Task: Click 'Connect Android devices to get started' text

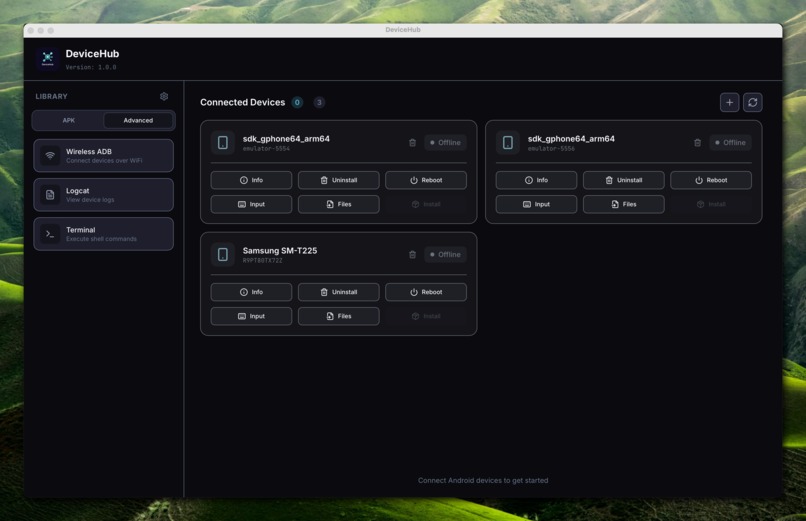Action: (x=483, y=480)
